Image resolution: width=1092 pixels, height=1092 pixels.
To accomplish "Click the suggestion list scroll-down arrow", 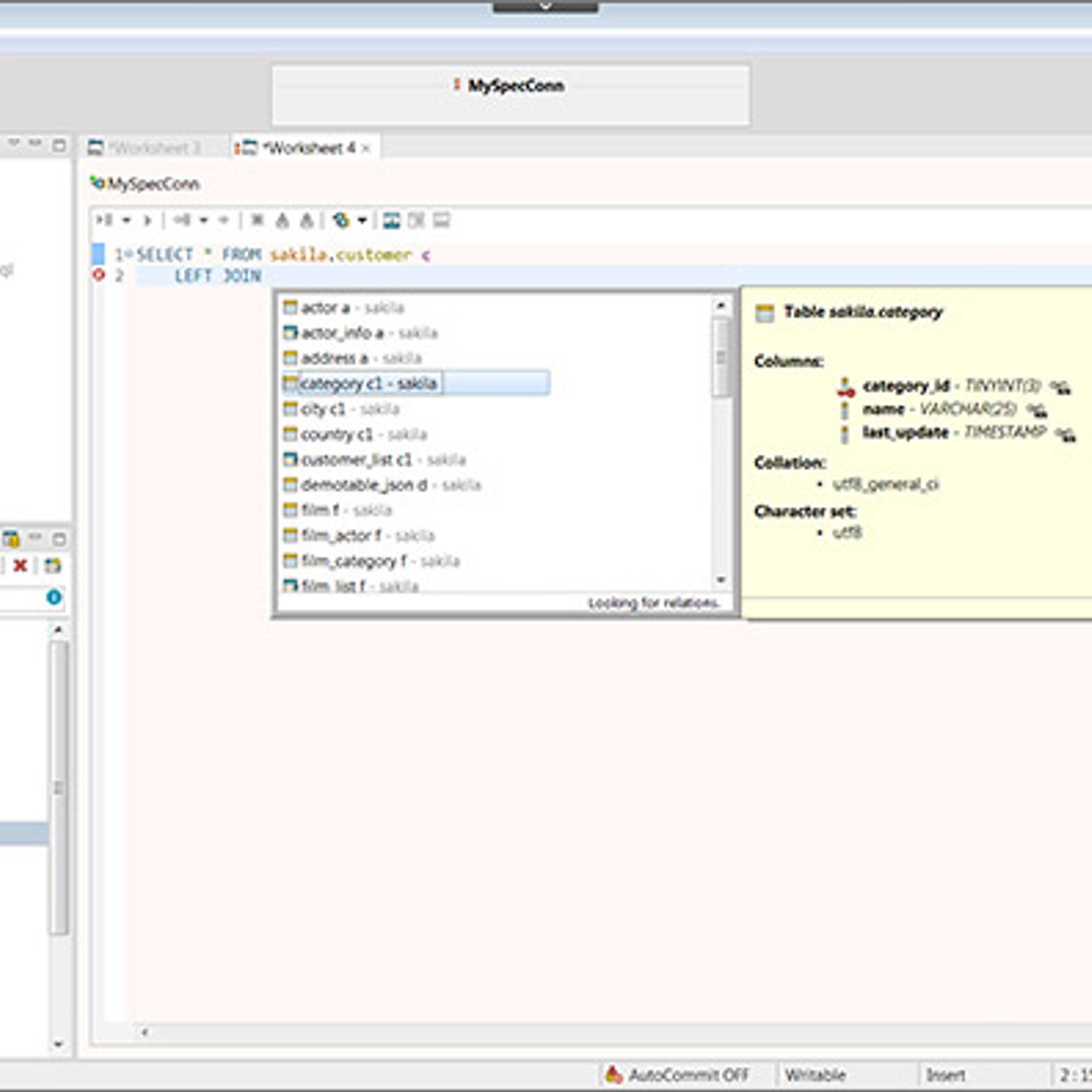I will coord(721,580).
